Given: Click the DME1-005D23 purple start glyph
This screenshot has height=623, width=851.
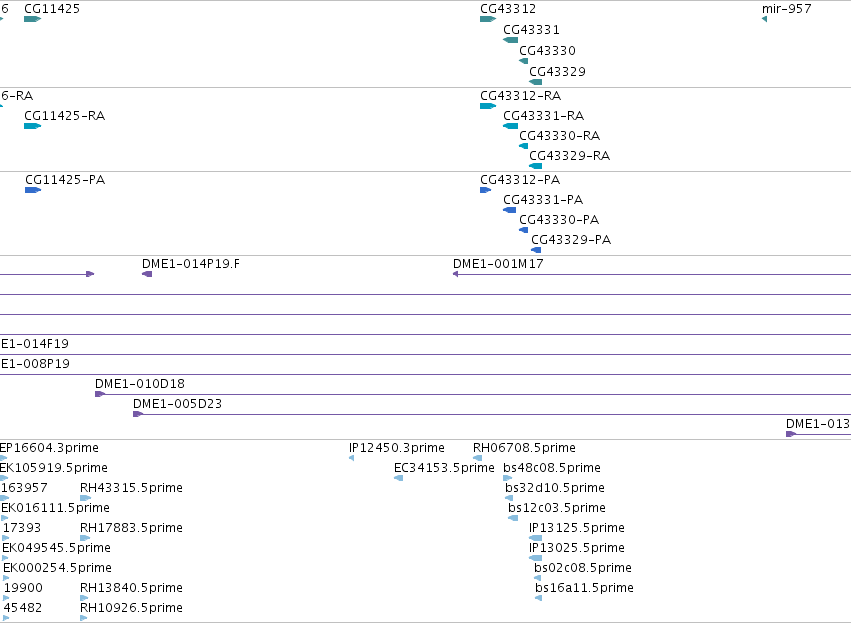Looking at the screenshot, I should (138, 414).
